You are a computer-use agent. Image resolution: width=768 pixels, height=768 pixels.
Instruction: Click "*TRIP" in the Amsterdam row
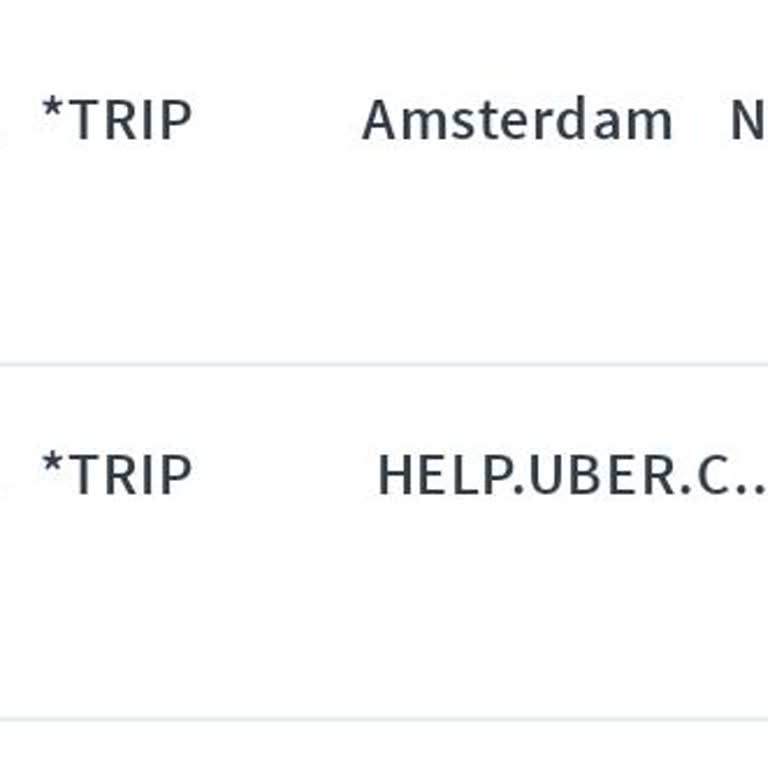(x=116, y=120)
